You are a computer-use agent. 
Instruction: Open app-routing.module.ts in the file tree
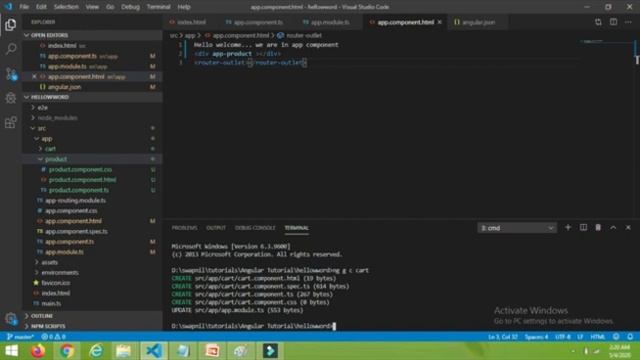[x=76, y=200]
